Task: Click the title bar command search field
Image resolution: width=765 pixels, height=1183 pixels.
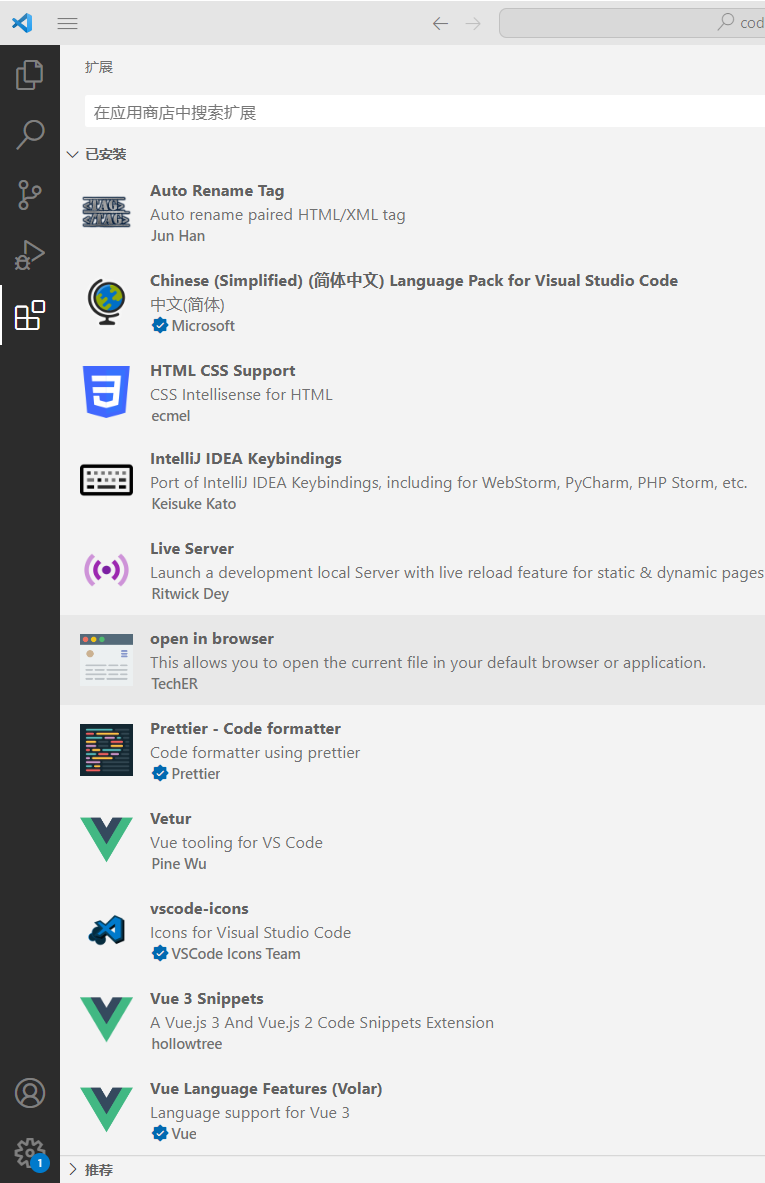Action: (630, 23)
